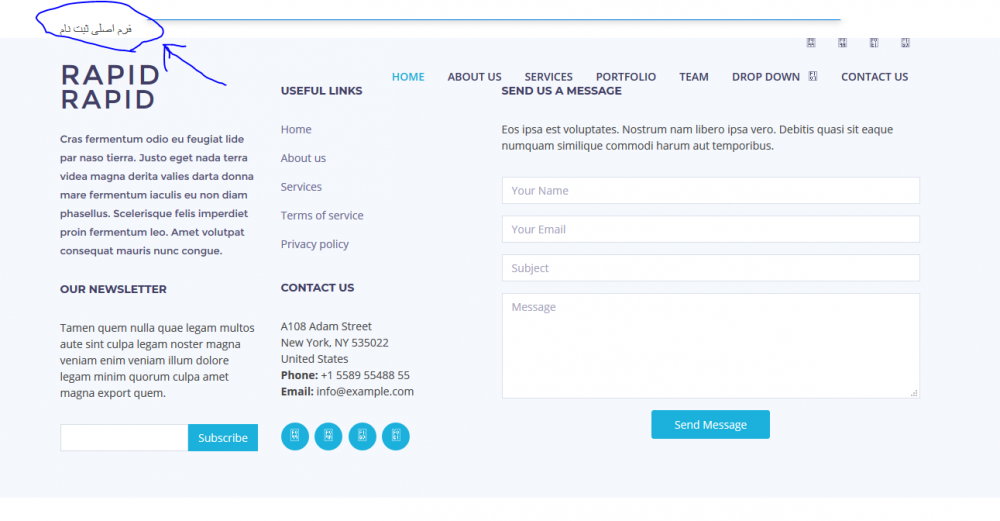Screen dimensions: 1000x521
Task: Open the DROP DOWN navigation item
Action: pyautogui.click(x=766, y=77)
